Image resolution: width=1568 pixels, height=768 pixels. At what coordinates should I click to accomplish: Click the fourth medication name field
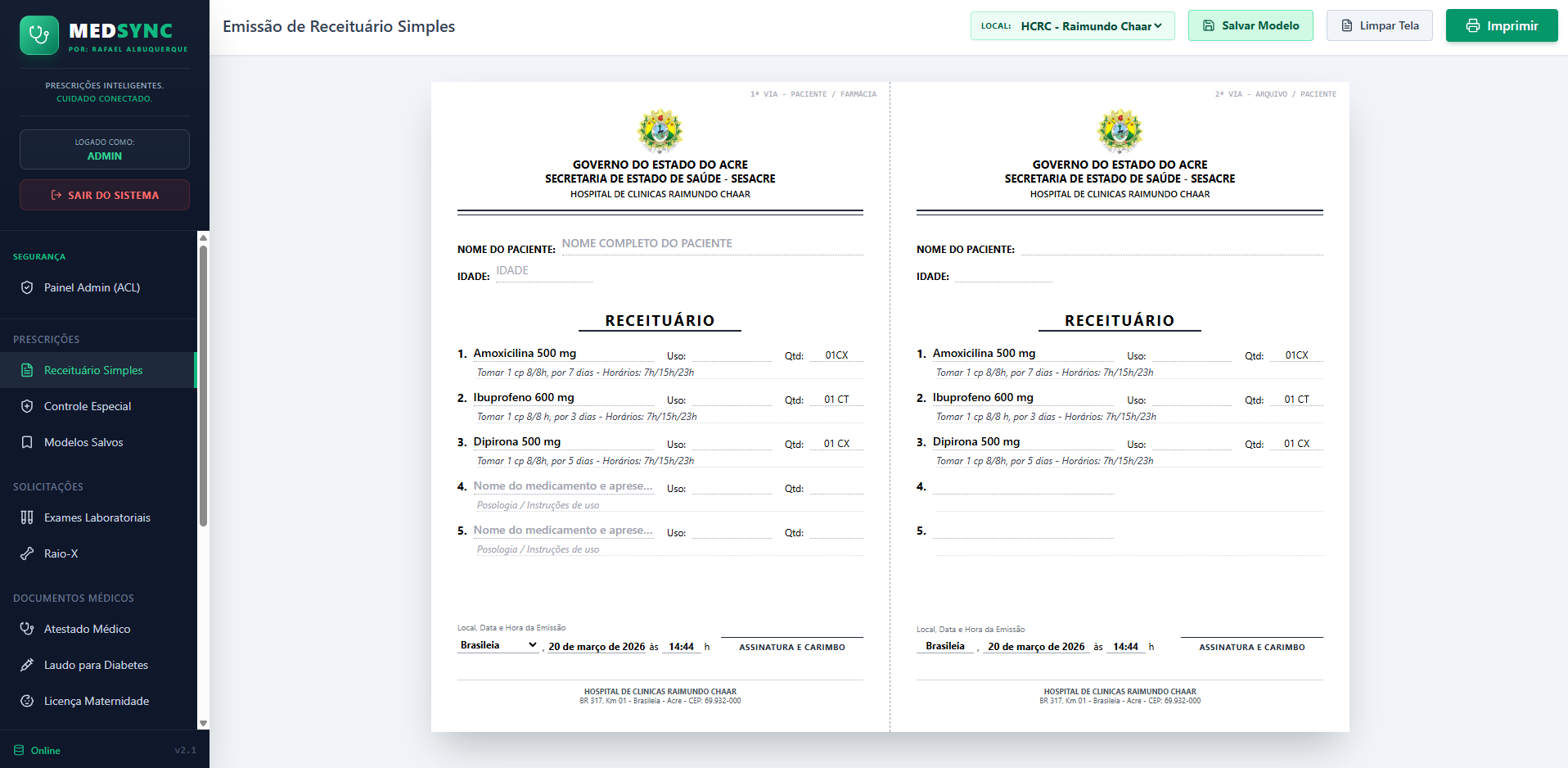click(x=563, y=486)
